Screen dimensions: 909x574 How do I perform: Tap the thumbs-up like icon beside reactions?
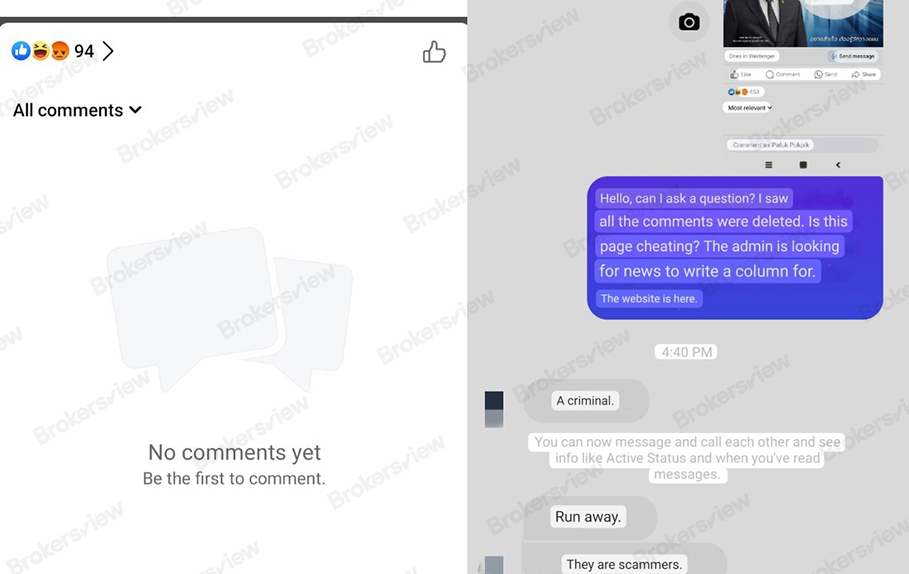pos(434,52)
